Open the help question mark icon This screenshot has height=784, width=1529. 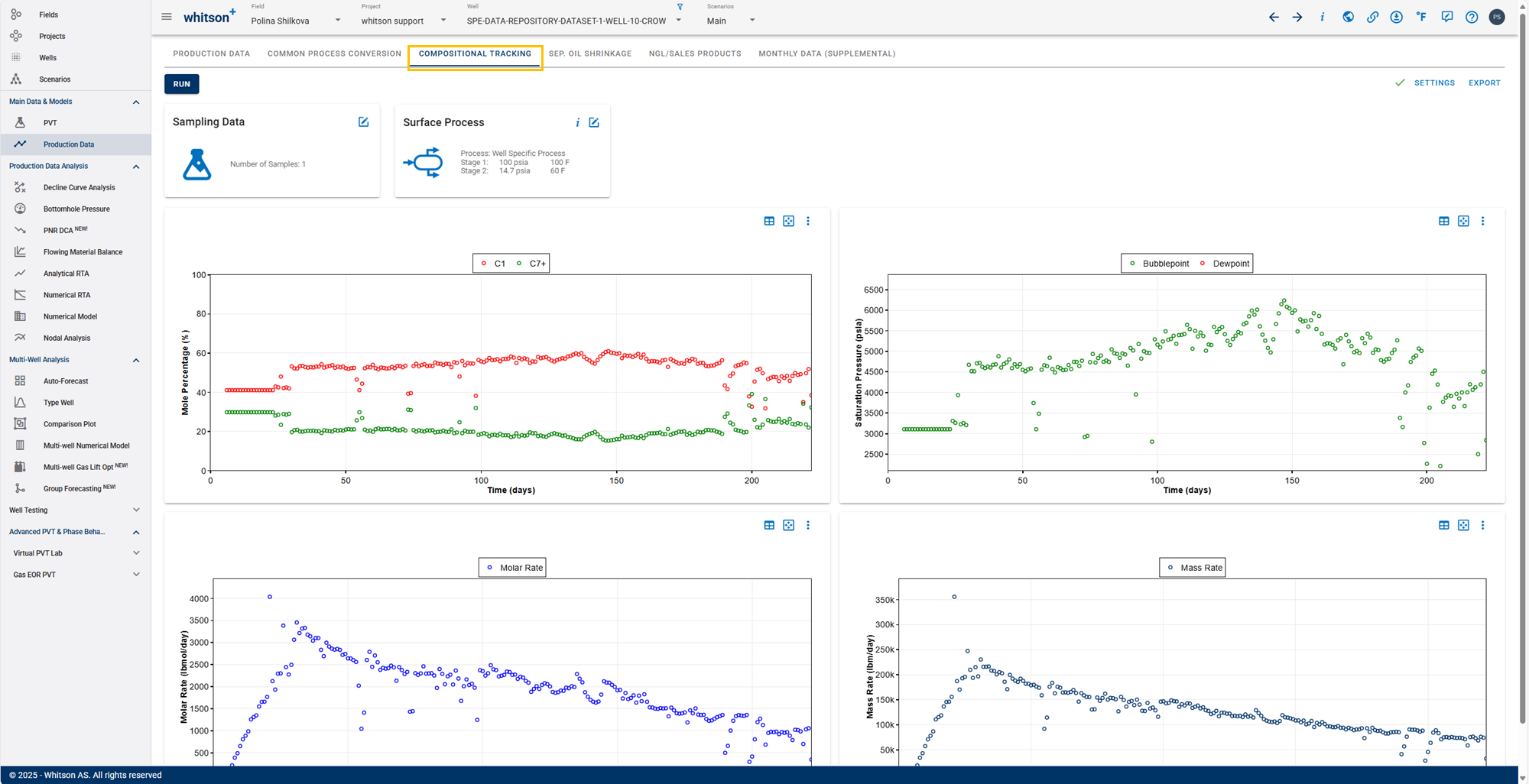[x=1472, y=17]
